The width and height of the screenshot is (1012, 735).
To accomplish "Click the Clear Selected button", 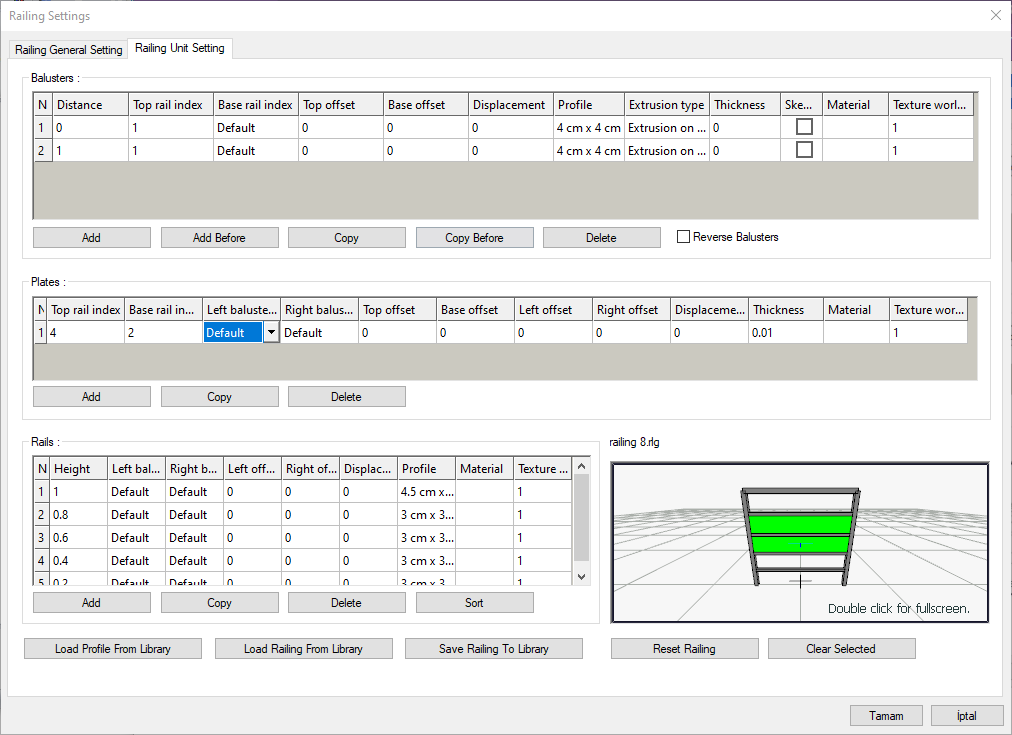I will coord(840,649).
